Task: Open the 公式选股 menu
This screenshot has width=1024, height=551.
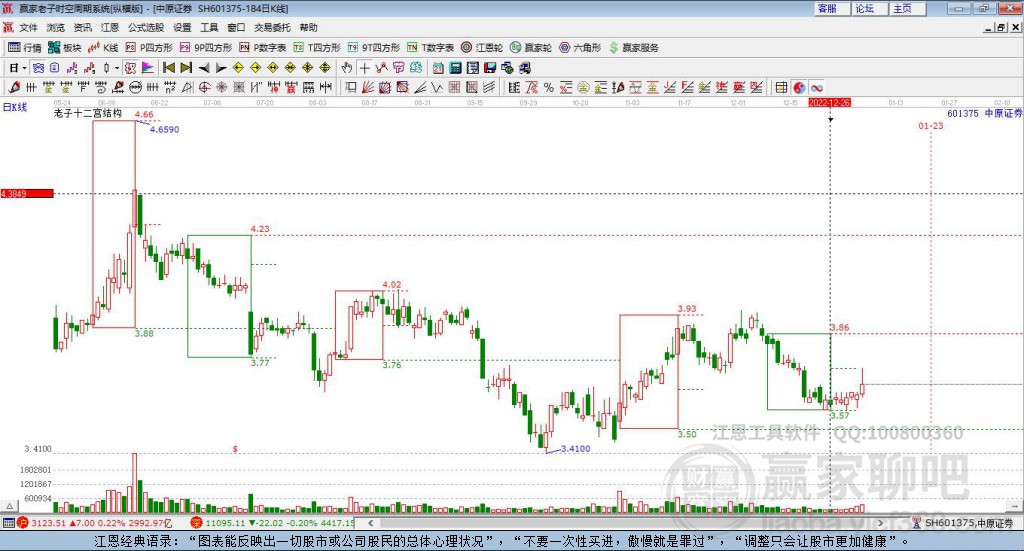Action: [146, 27]
